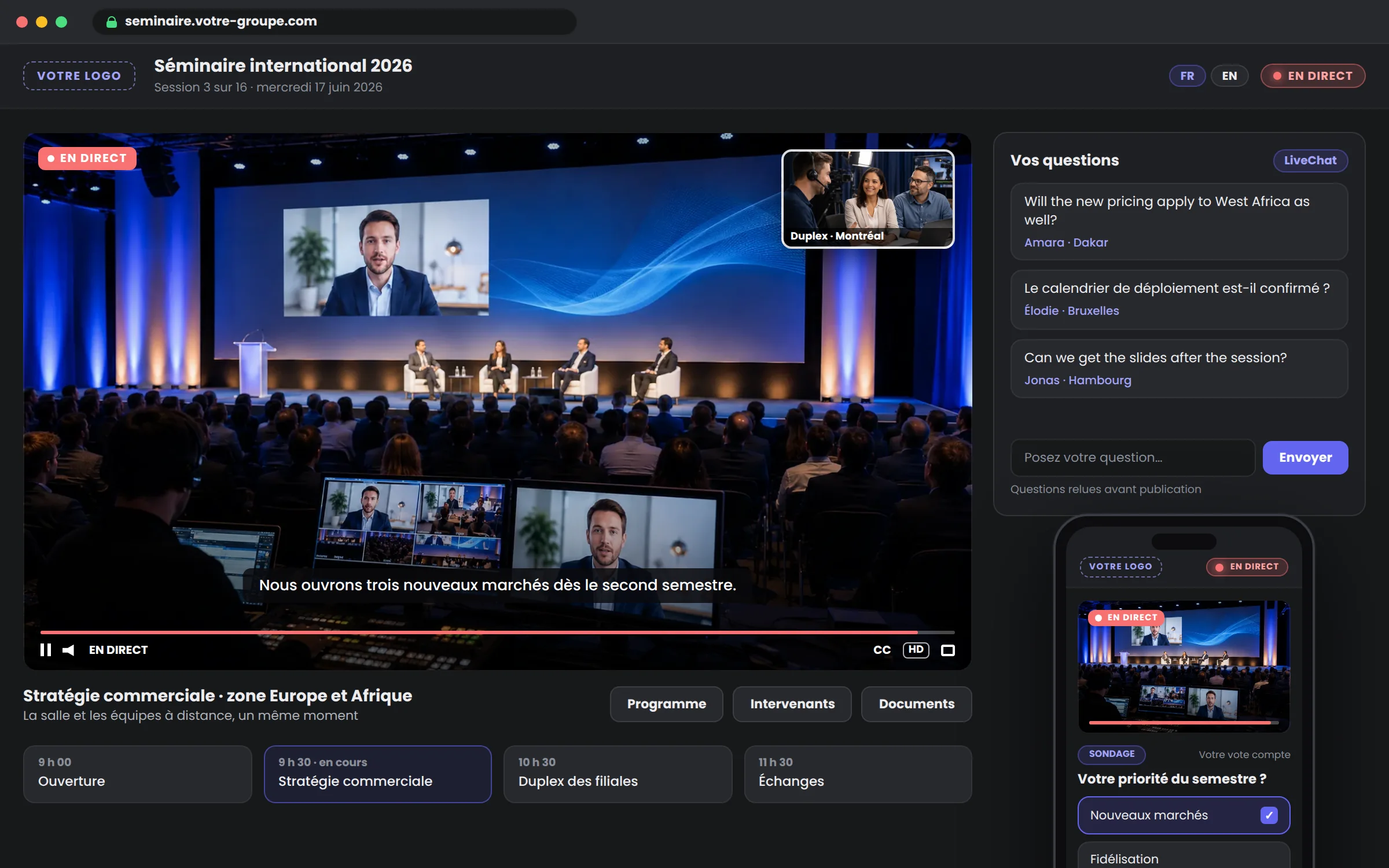This screenshot has height=868, width=1389.
Task: Click the browser address bar URL
Action: pyautogui.click(x=221, y=21)
